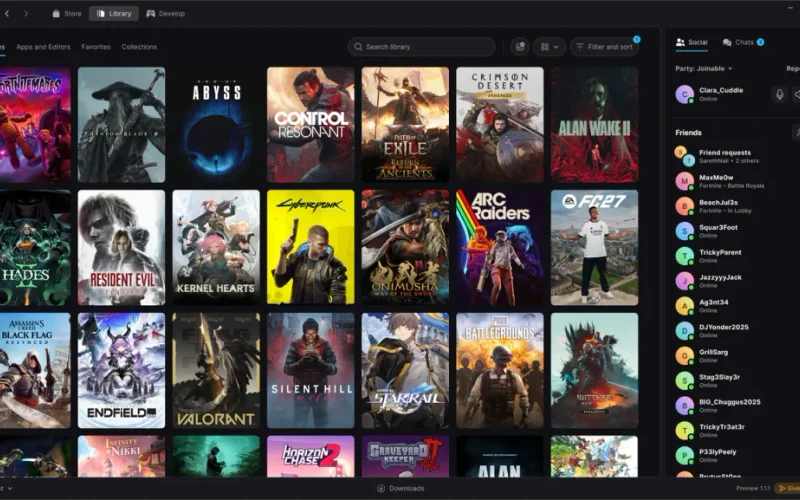800x500 pixels.
Task: Click the magnifier icon in search
Action: pos(358,47)
